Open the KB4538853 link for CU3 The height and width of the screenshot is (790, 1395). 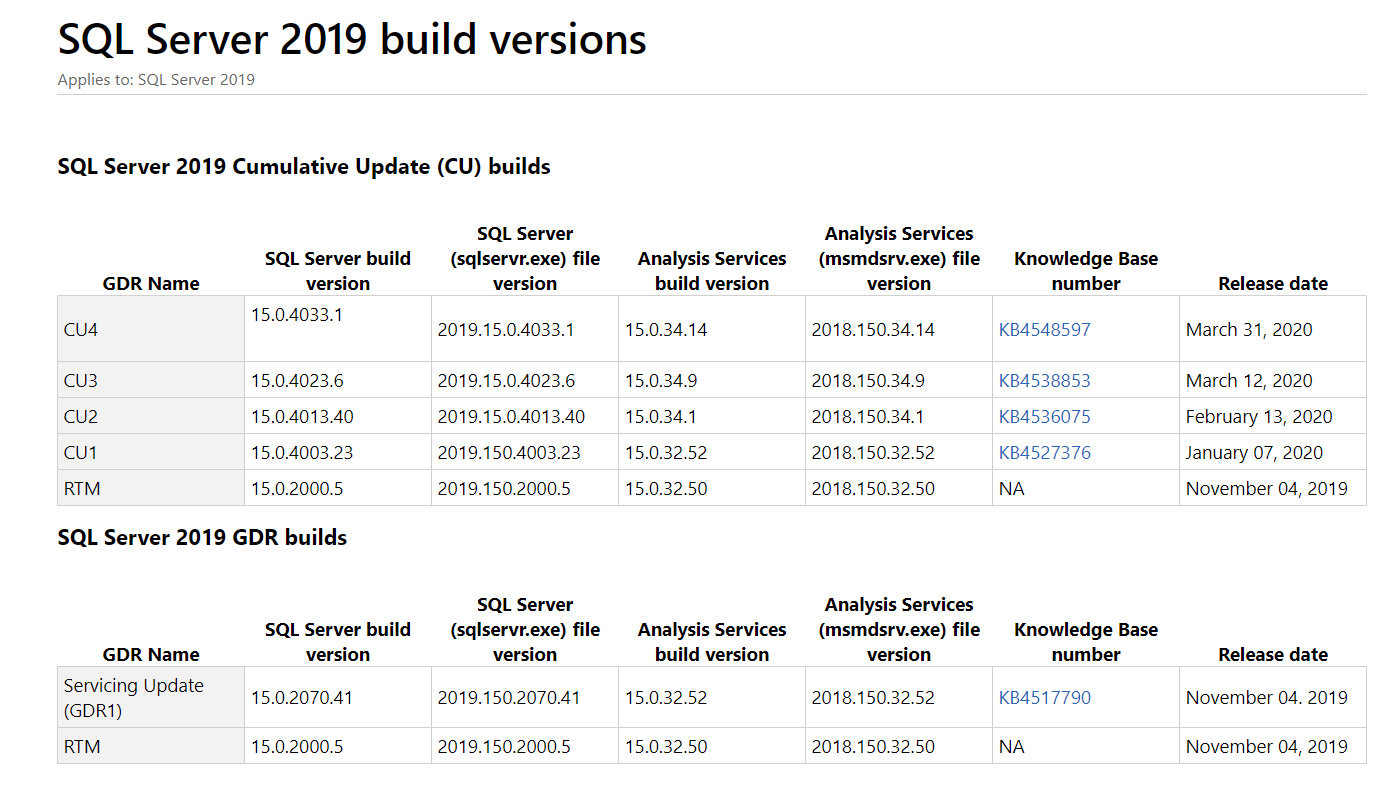pos(1044,381)
